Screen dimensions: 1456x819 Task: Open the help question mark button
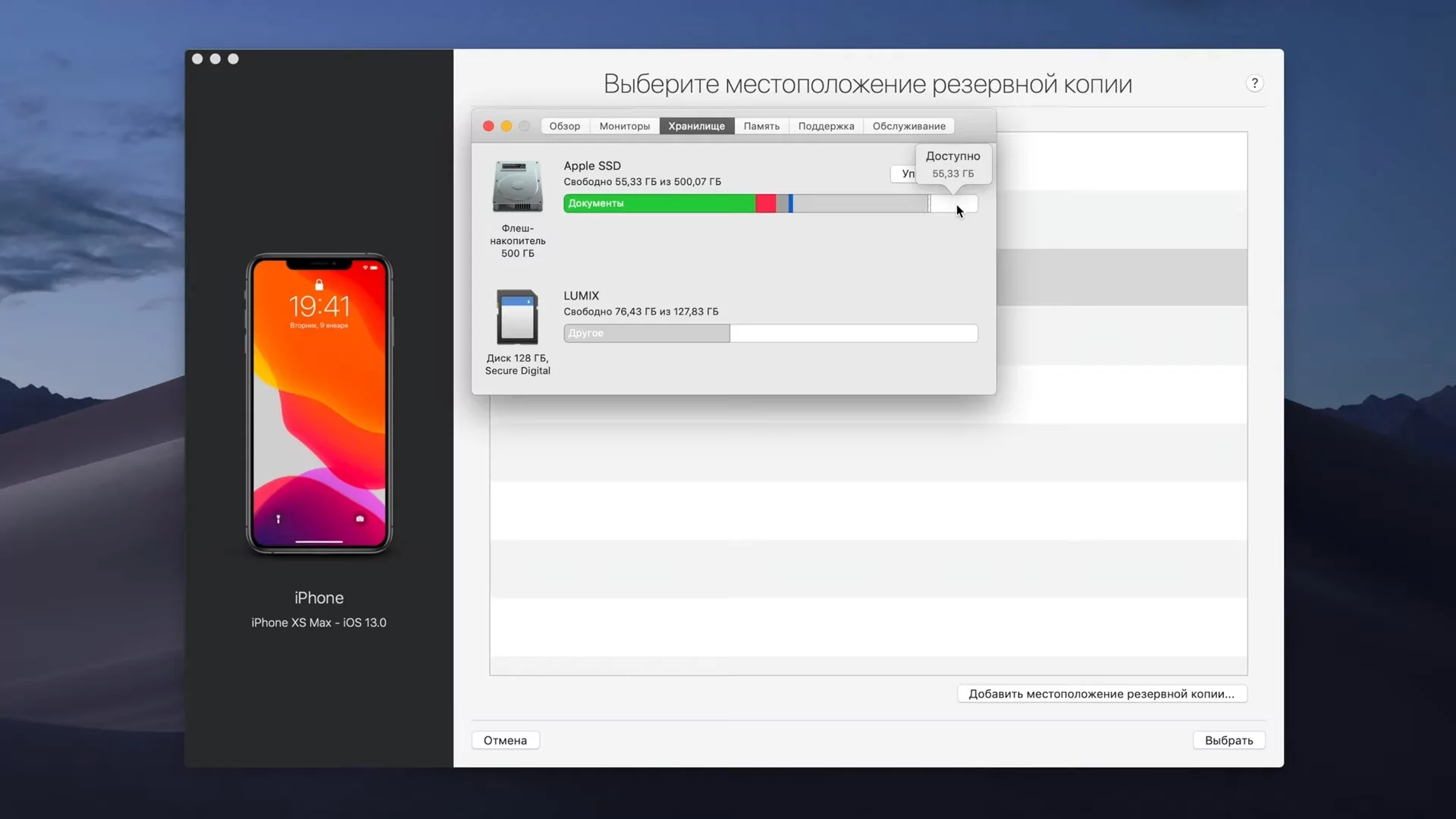1254,83
